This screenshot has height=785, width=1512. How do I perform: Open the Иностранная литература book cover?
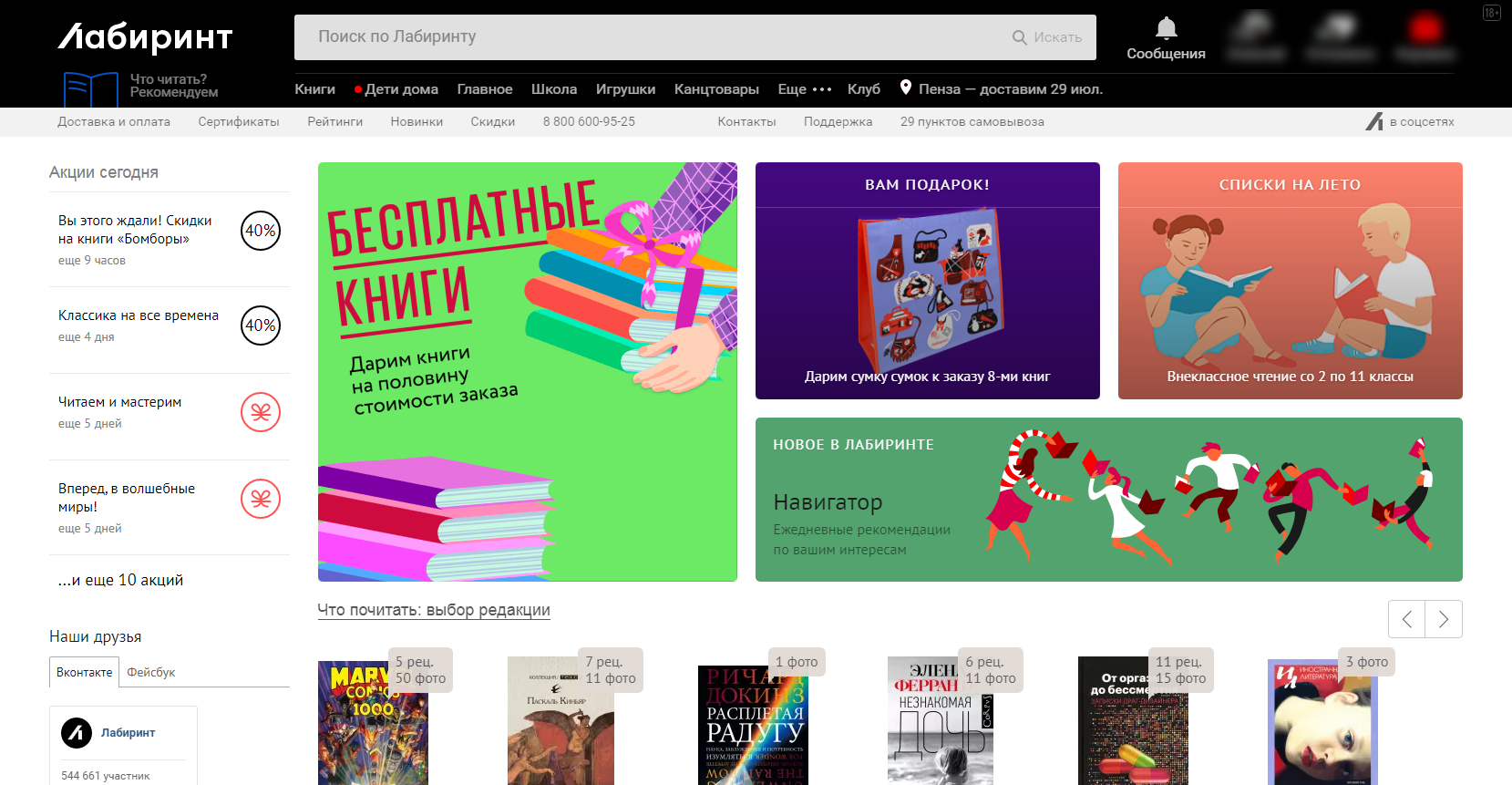[1322, 723]
